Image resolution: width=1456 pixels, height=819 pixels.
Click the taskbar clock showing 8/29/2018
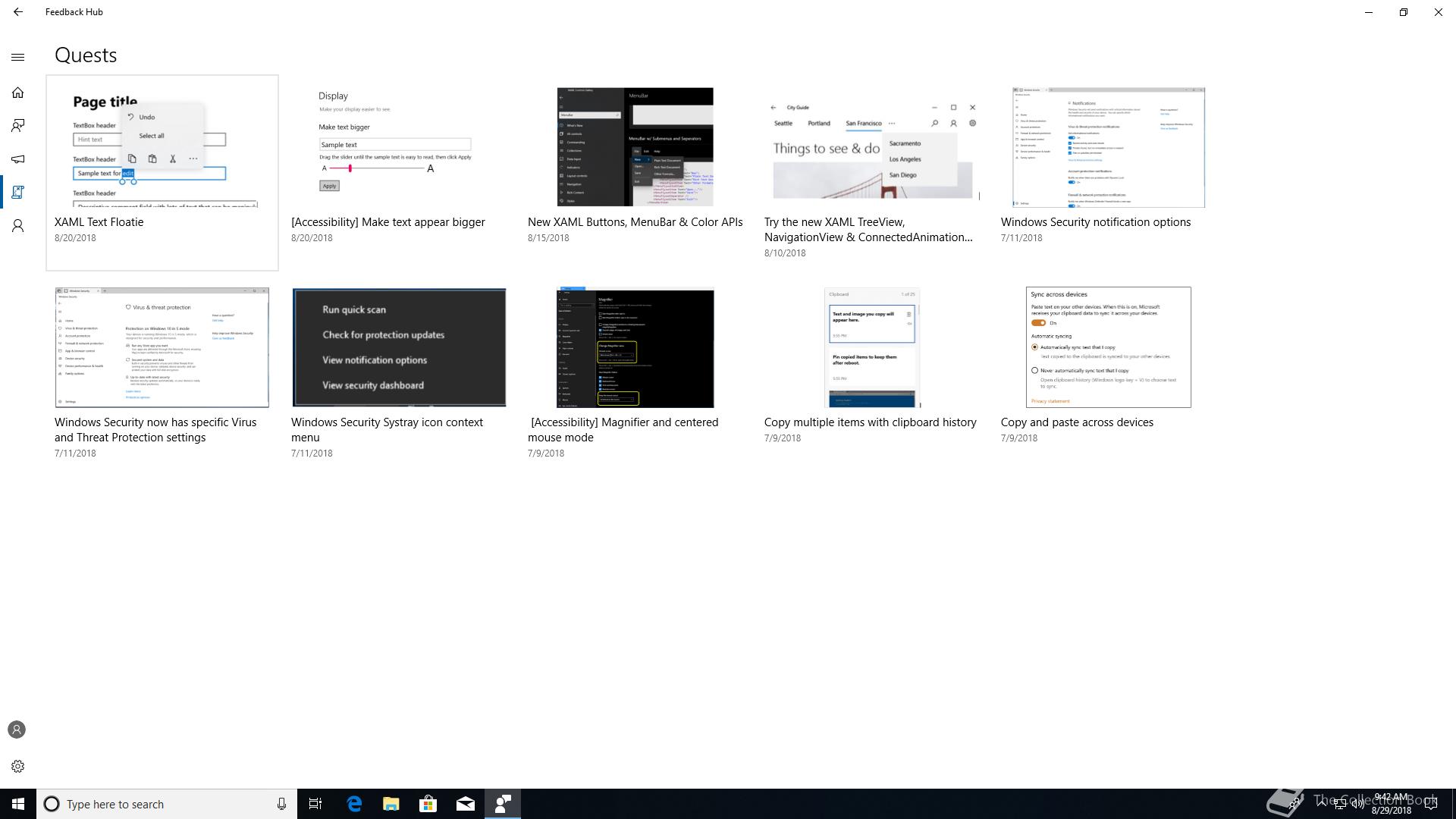click(1391, 804)
